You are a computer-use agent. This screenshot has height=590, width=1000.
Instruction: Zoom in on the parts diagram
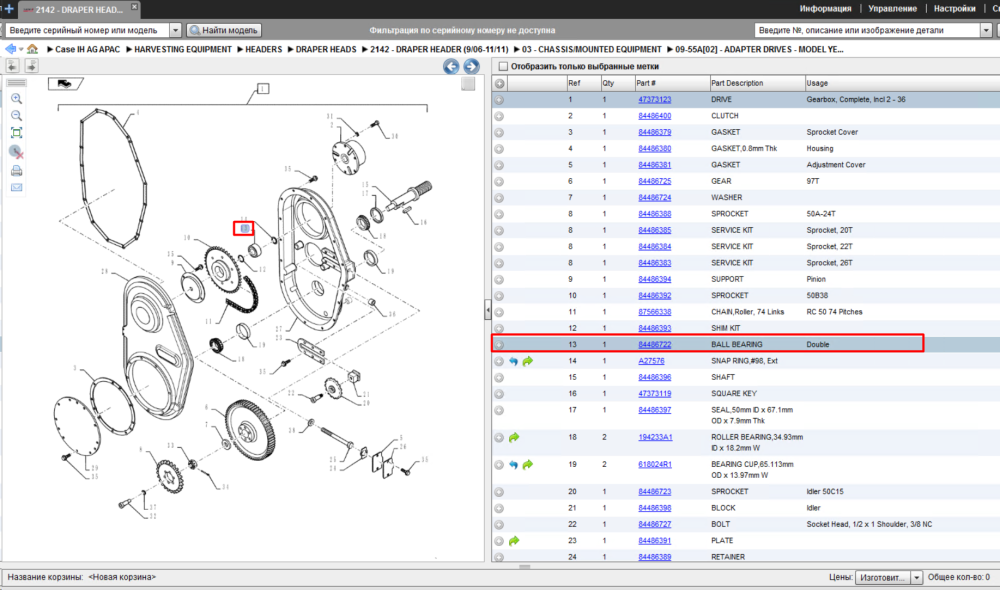17,99
